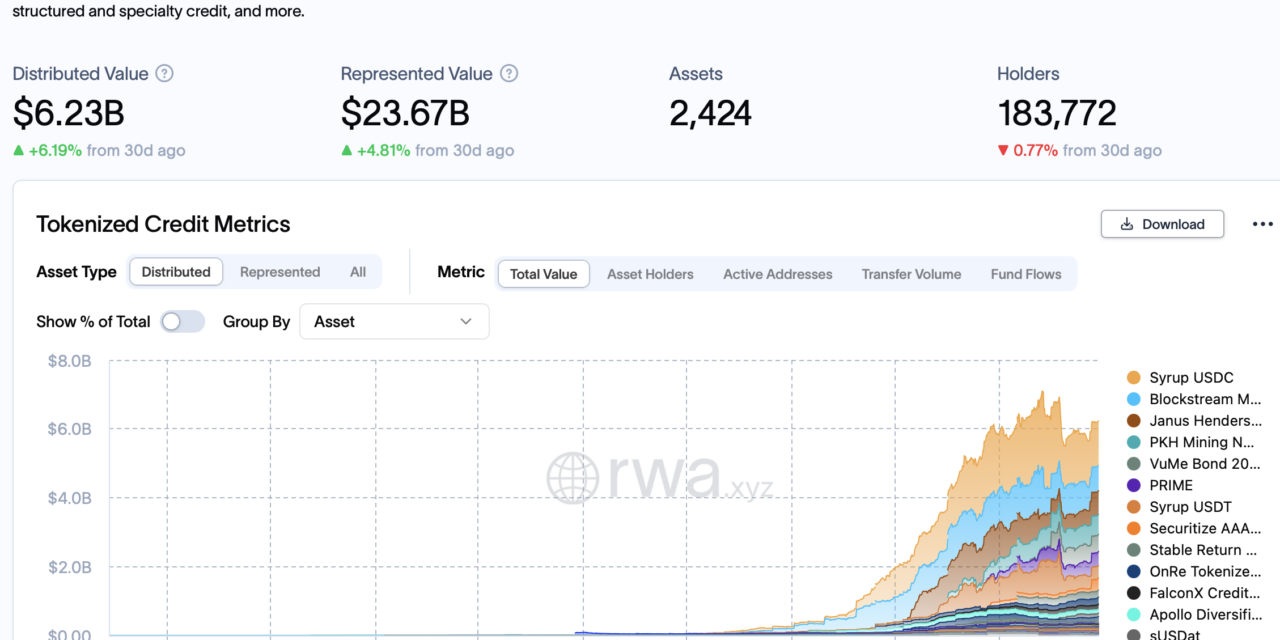Click the PRIME legend purple dot
The width and height of the screenshot is (1280, 640).
coord(1134,485)
